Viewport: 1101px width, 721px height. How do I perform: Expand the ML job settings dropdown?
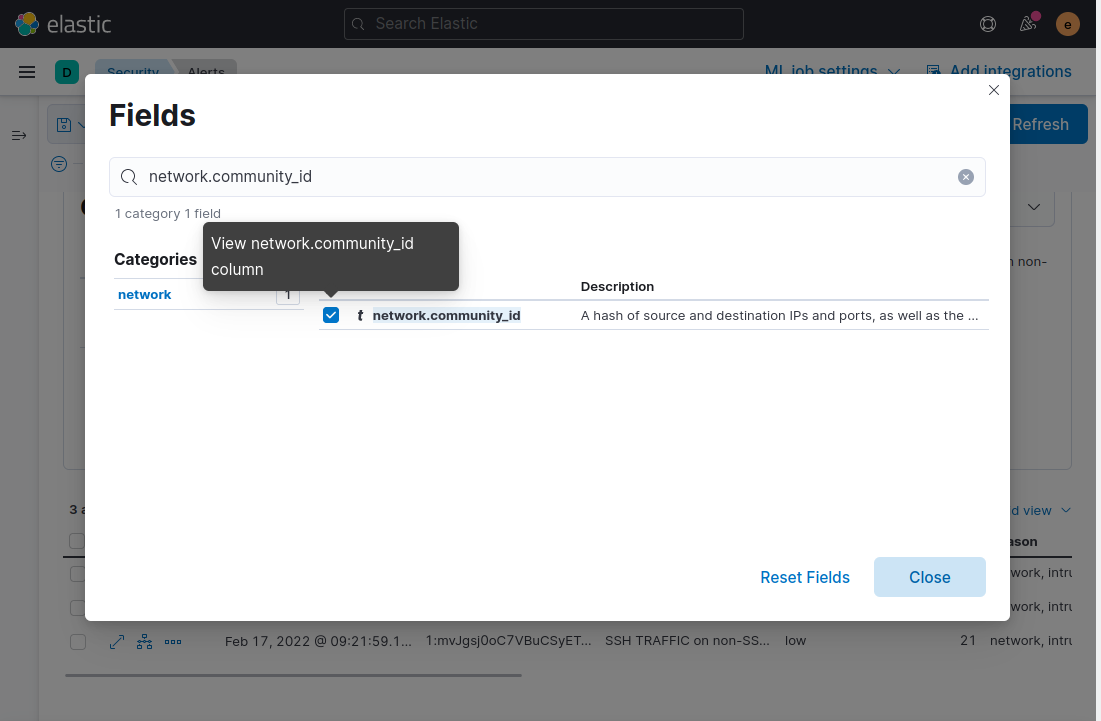832,72
